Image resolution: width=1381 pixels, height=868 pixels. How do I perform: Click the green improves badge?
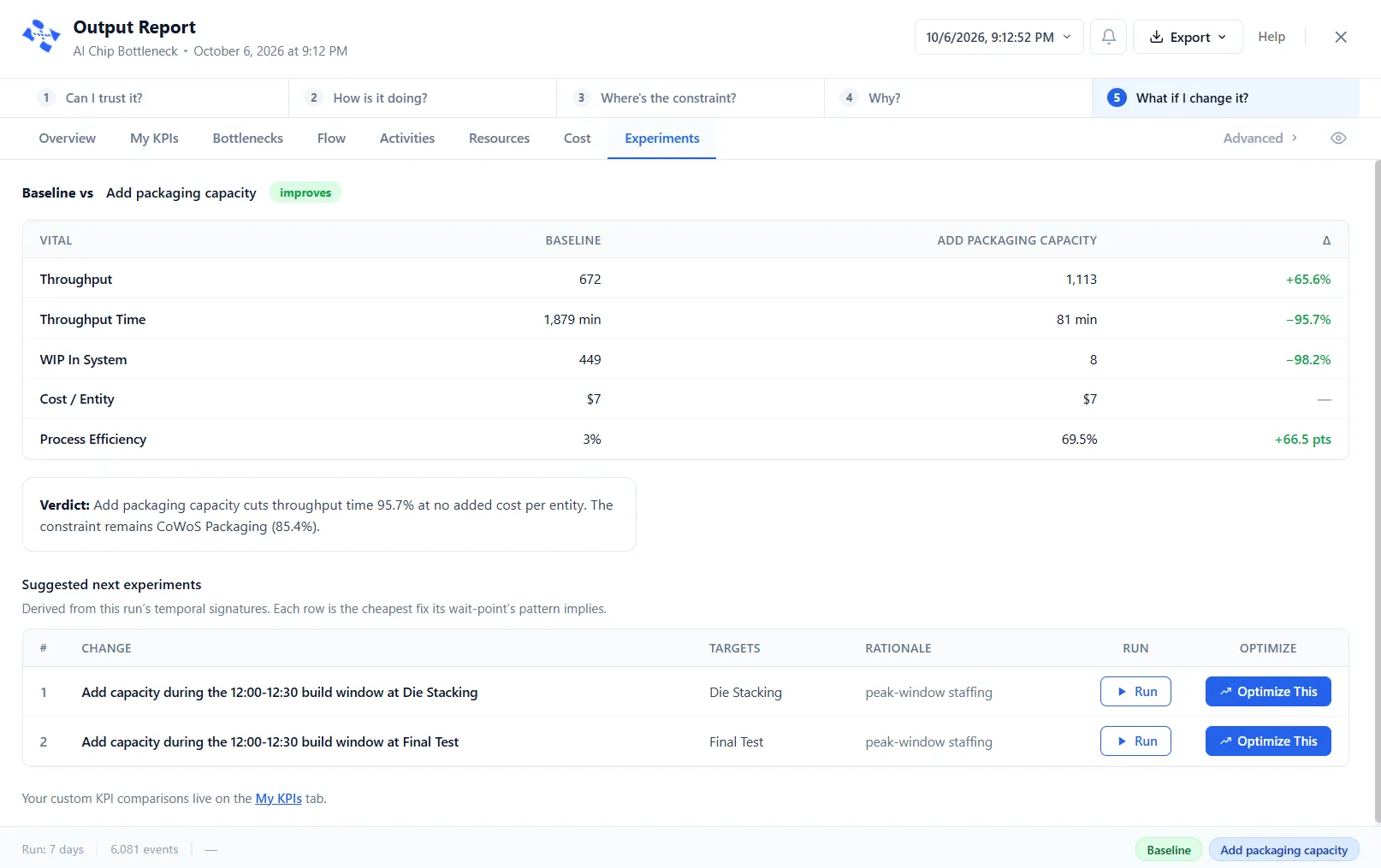click(x=305, y=192)
